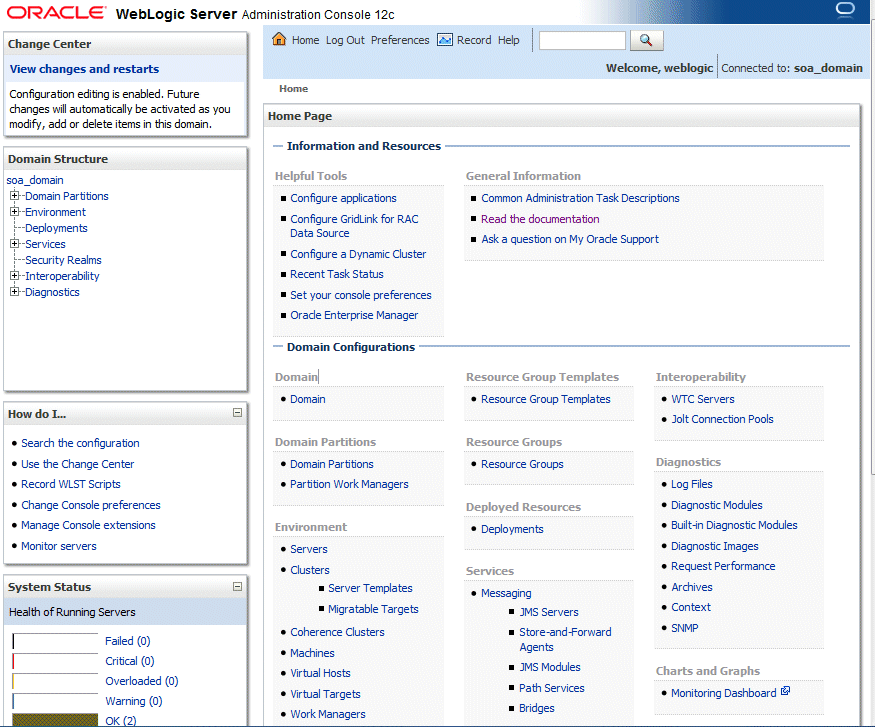The height and width of the screenshot is (727, 875).
Task: Open Use the Change Center link
Action: 78,464
